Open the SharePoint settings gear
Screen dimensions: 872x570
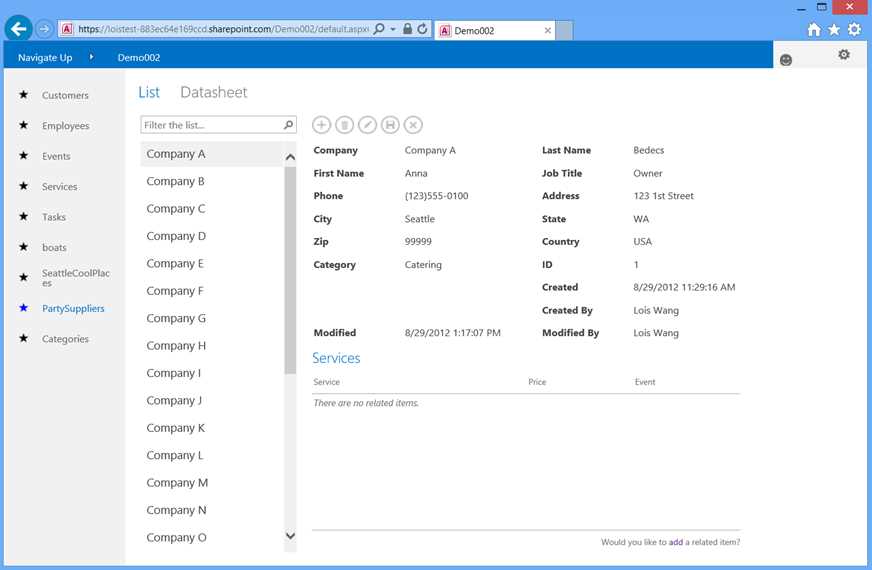click(x=844, y=54)
